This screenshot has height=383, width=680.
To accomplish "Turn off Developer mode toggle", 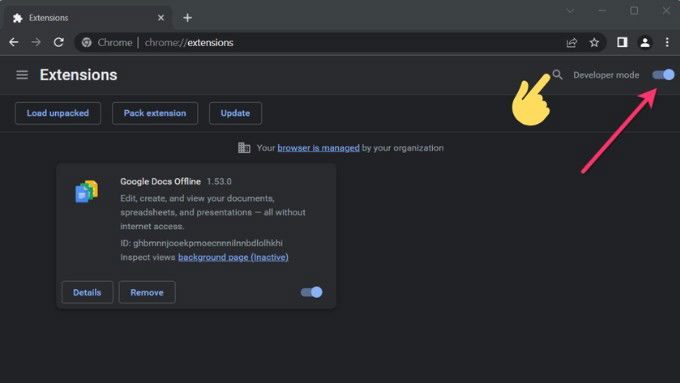I will click(664, 75).
